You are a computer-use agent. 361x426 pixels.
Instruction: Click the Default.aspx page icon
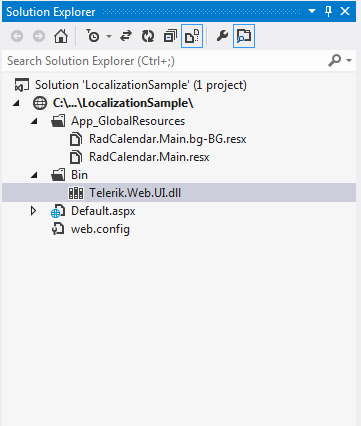(x=58, y=211)
